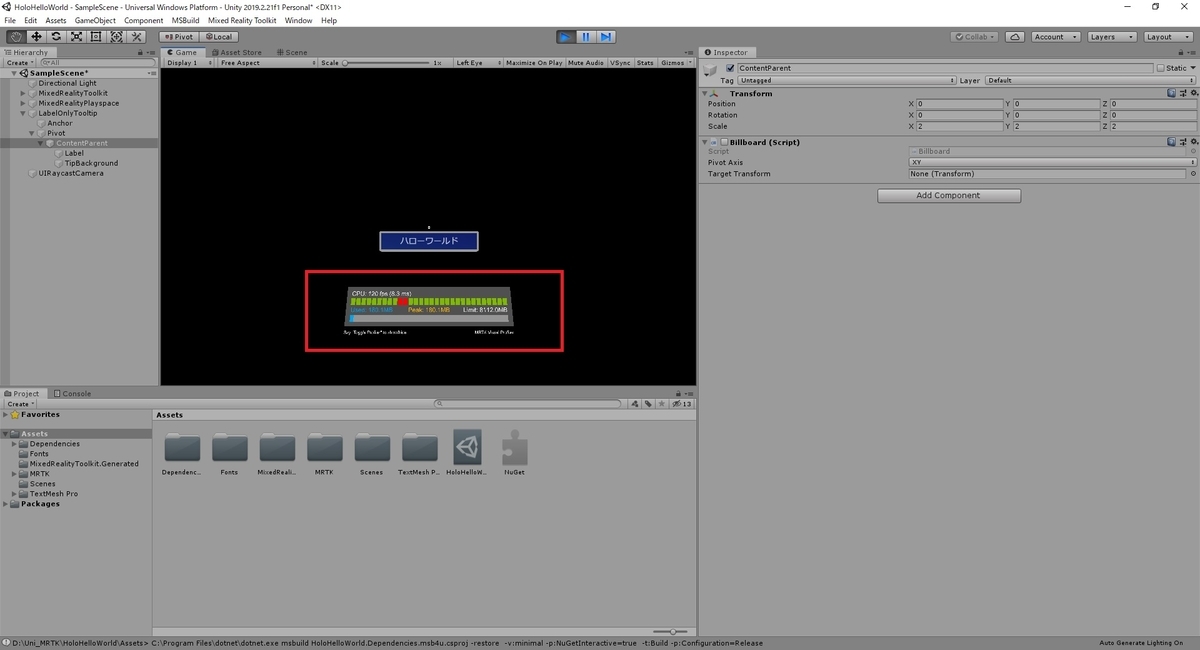Toggle Local/Global handle rotation
Viewport: 1200px width, 650px height.
pyautogui.click(x=217, y=37)
